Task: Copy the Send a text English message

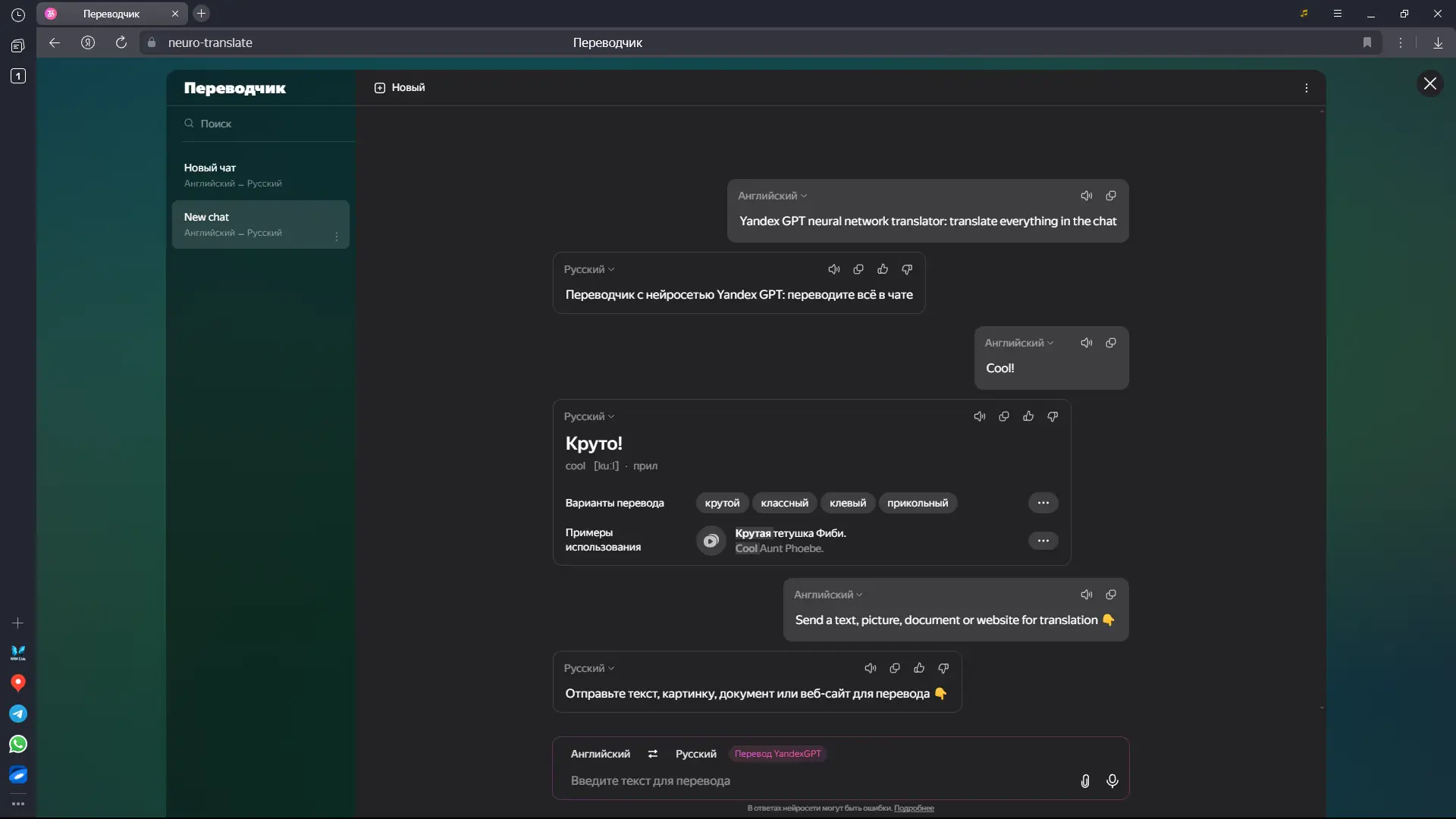Action: pyautogui.click(x=1111, y=595)
